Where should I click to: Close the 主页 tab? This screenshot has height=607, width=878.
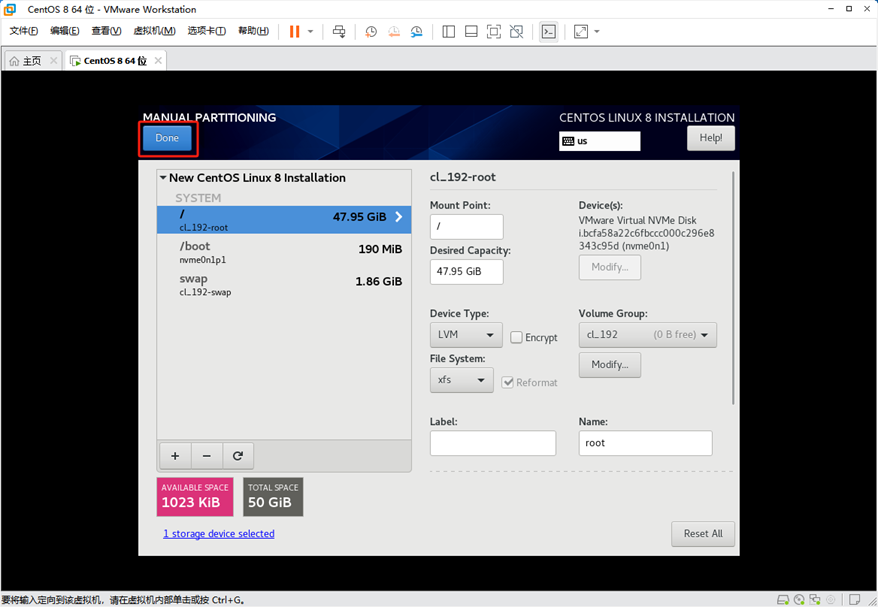[x=53, y=60]
